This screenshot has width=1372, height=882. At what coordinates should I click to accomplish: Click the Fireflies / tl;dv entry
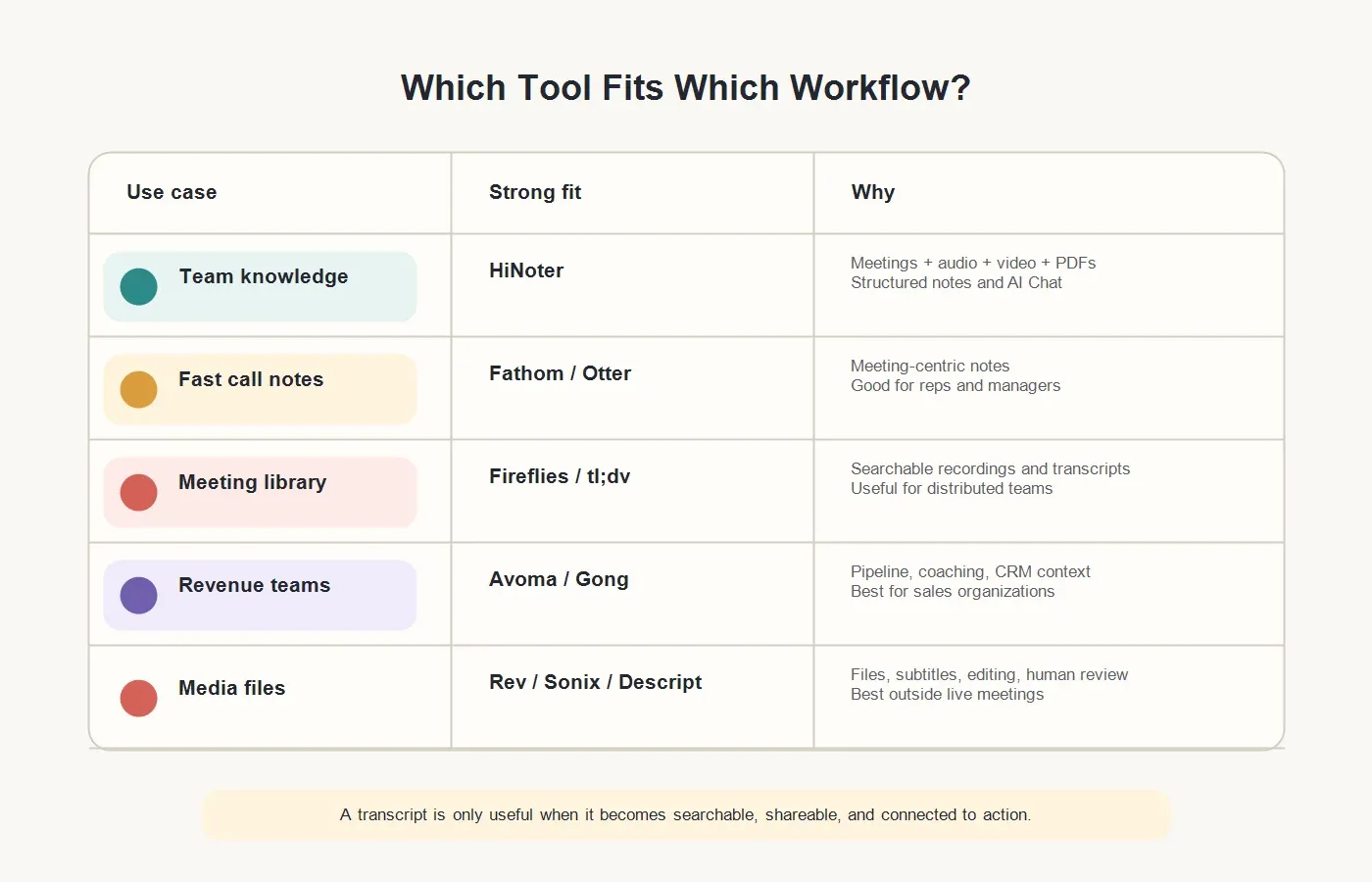click(x=560, y=476)
